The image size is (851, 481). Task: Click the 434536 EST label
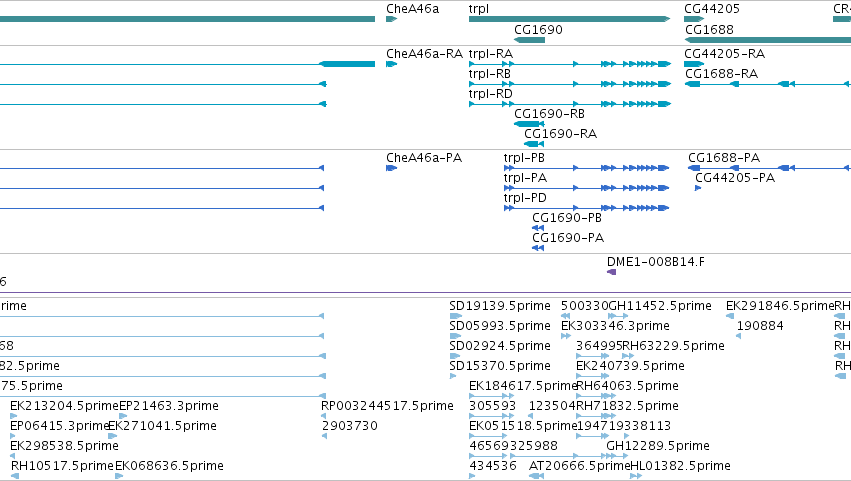[492, 466]
